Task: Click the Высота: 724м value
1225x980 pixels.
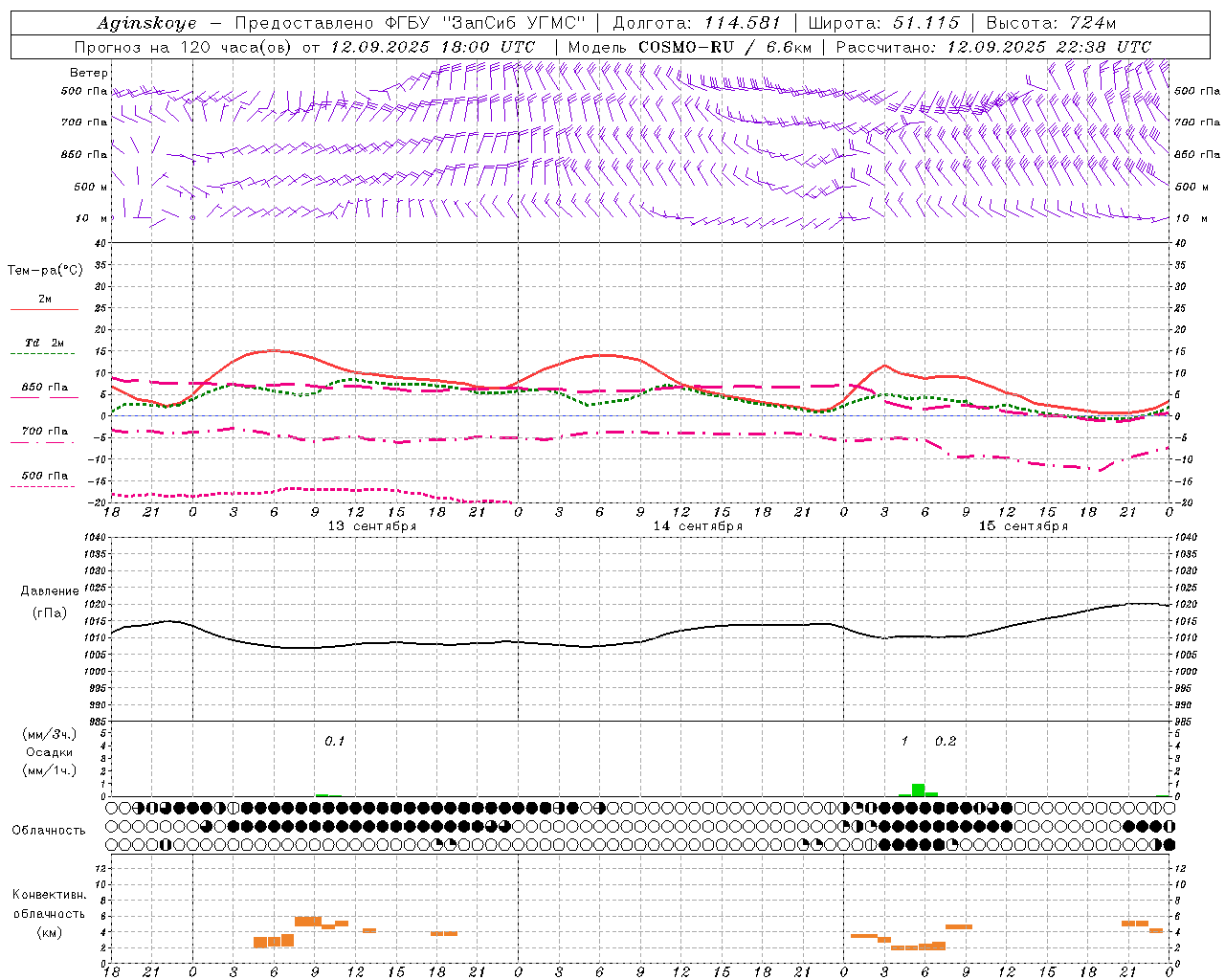Action: [1051, 23]
